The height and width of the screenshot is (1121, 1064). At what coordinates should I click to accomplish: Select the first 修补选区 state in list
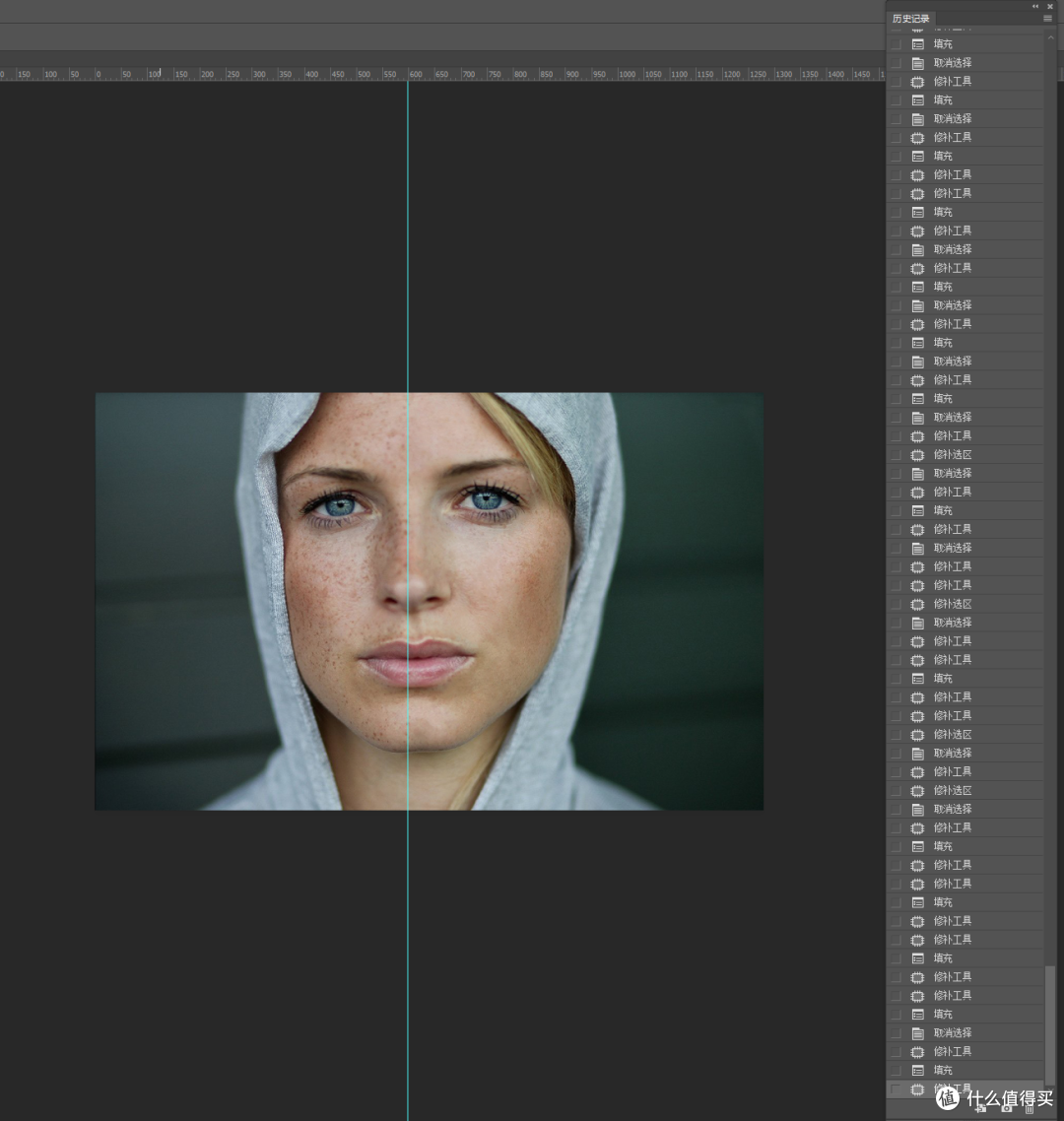coord(965,455)
